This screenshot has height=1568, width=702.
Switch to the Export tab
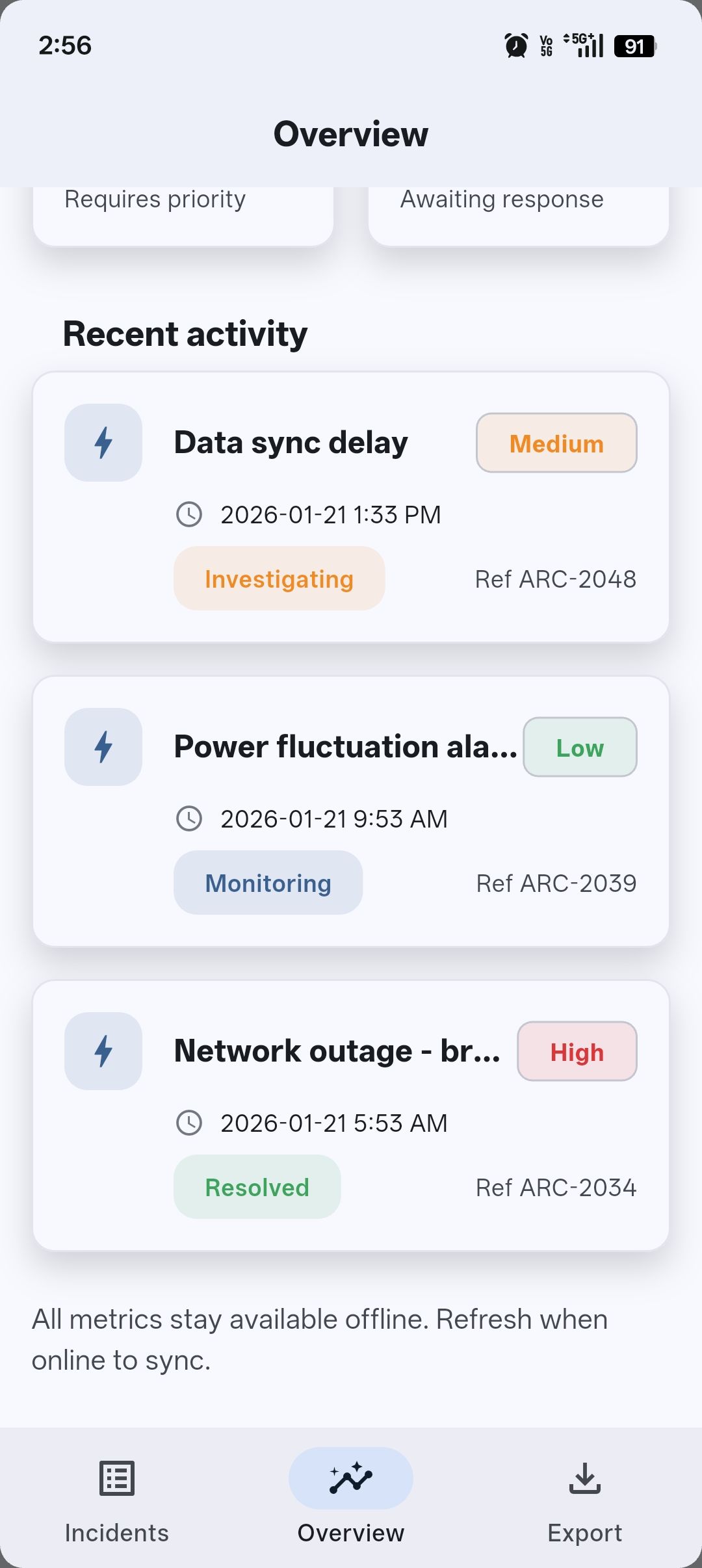click(x=585, y=1532)
